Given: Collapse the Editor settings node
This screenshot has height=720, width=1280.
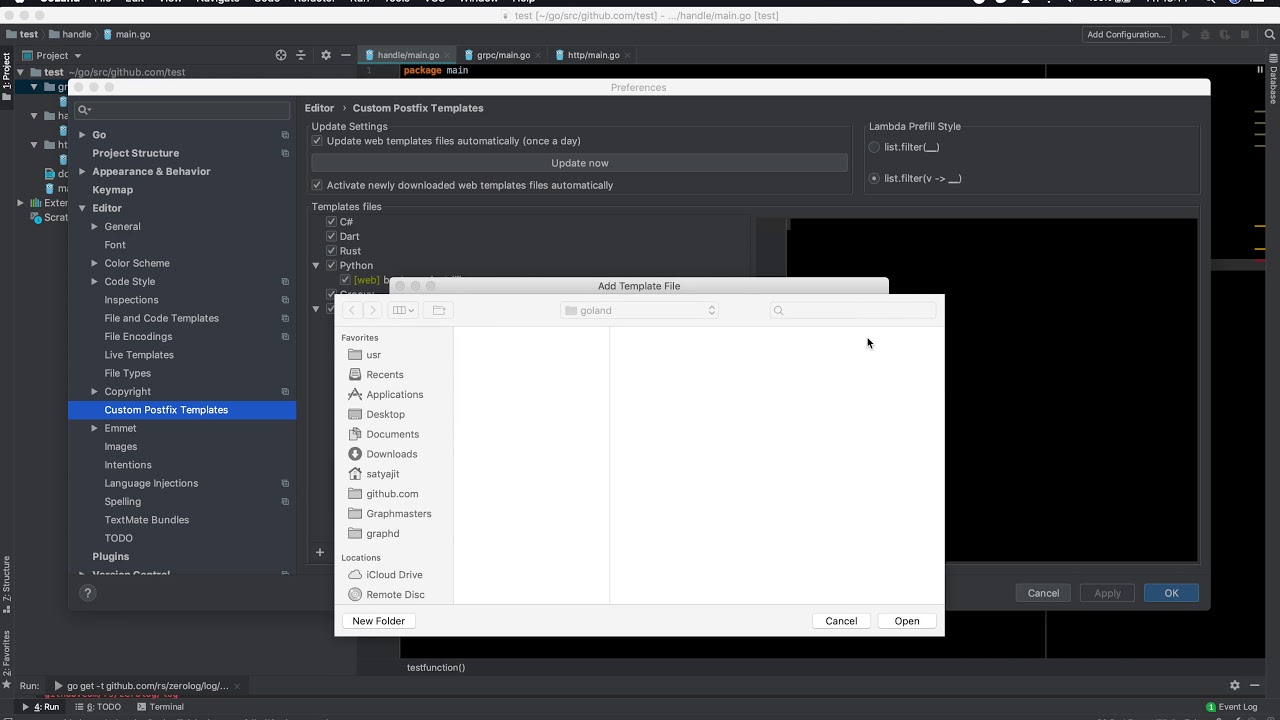Looking at the screenshot, I should point(82,208).
